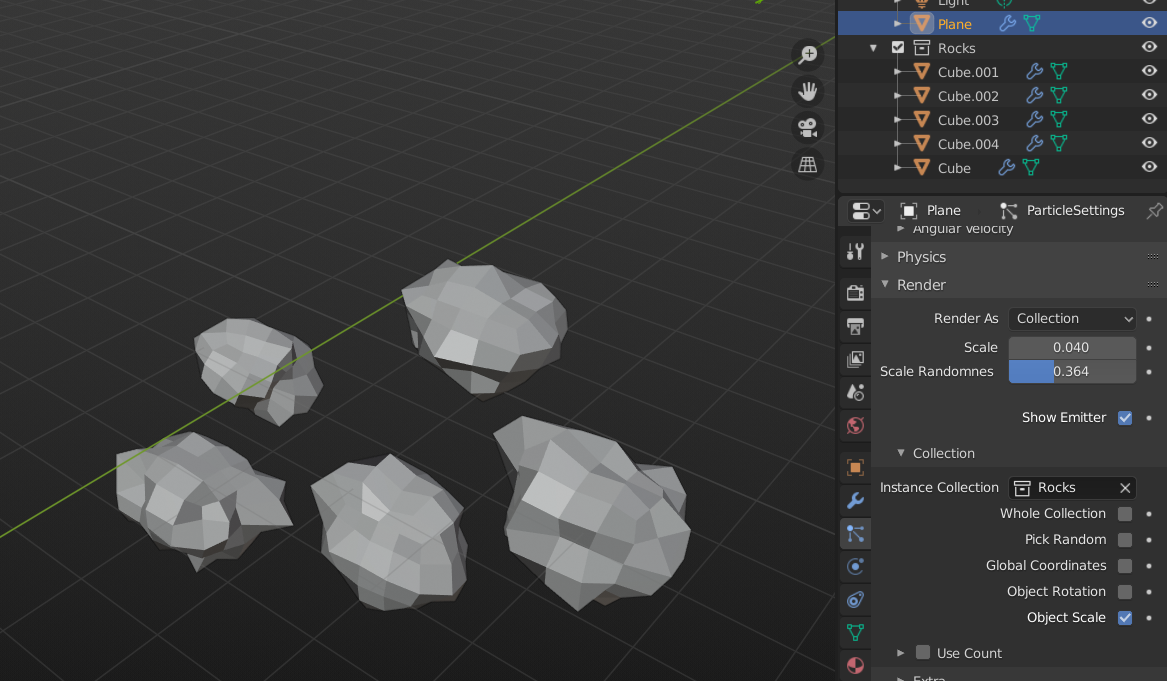Open the Tool properties tab
1167x681 pixels.
click(x=855, y=252)
